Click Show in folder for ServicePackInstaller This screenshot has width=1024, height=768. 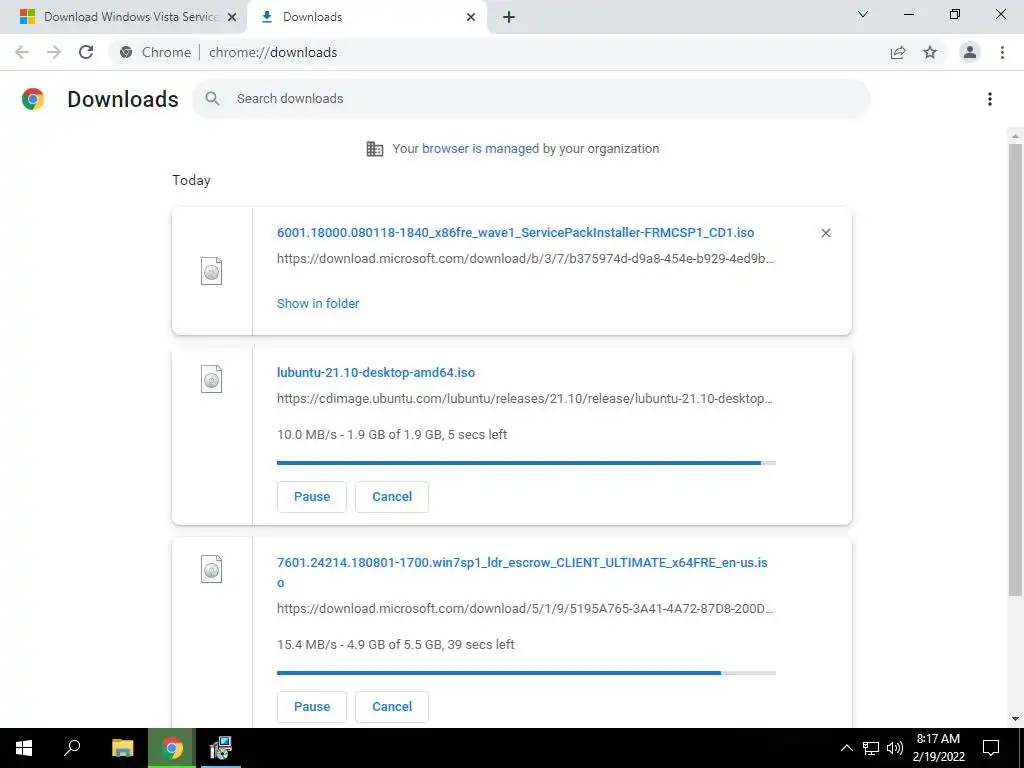(318, 304)
